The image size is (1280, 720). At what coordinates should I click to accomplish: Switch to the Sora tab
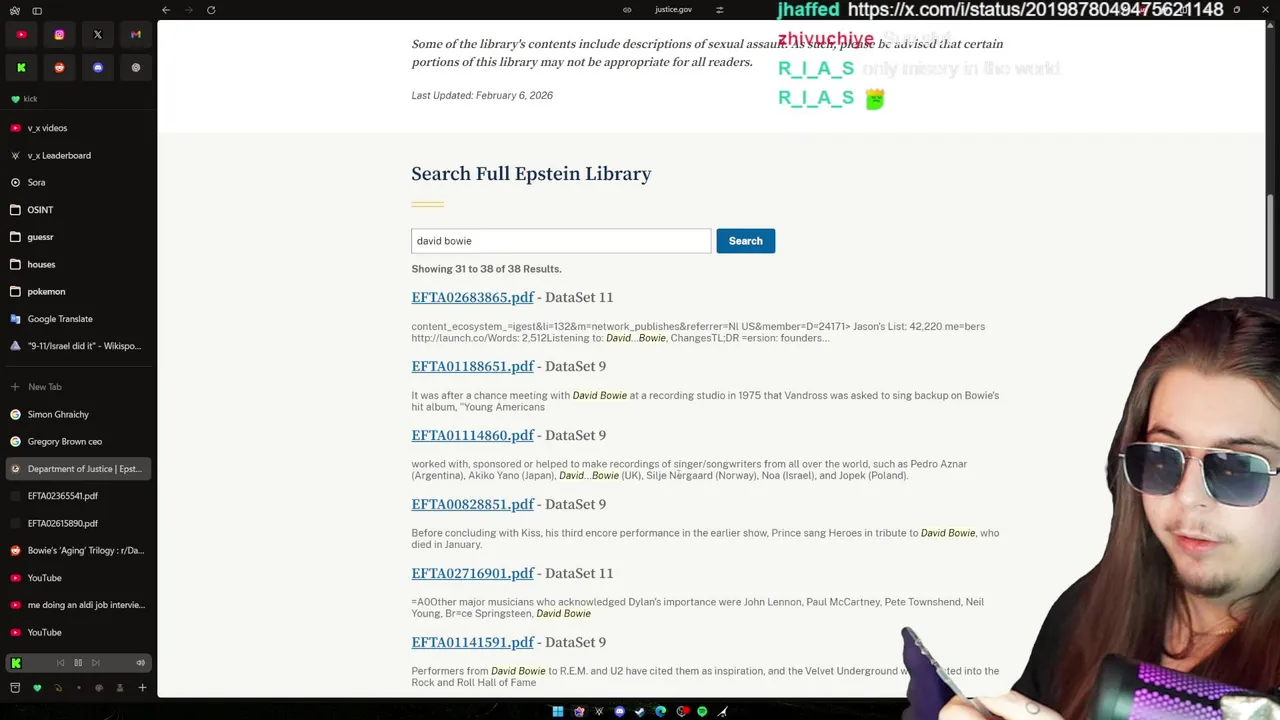(78, 182)
